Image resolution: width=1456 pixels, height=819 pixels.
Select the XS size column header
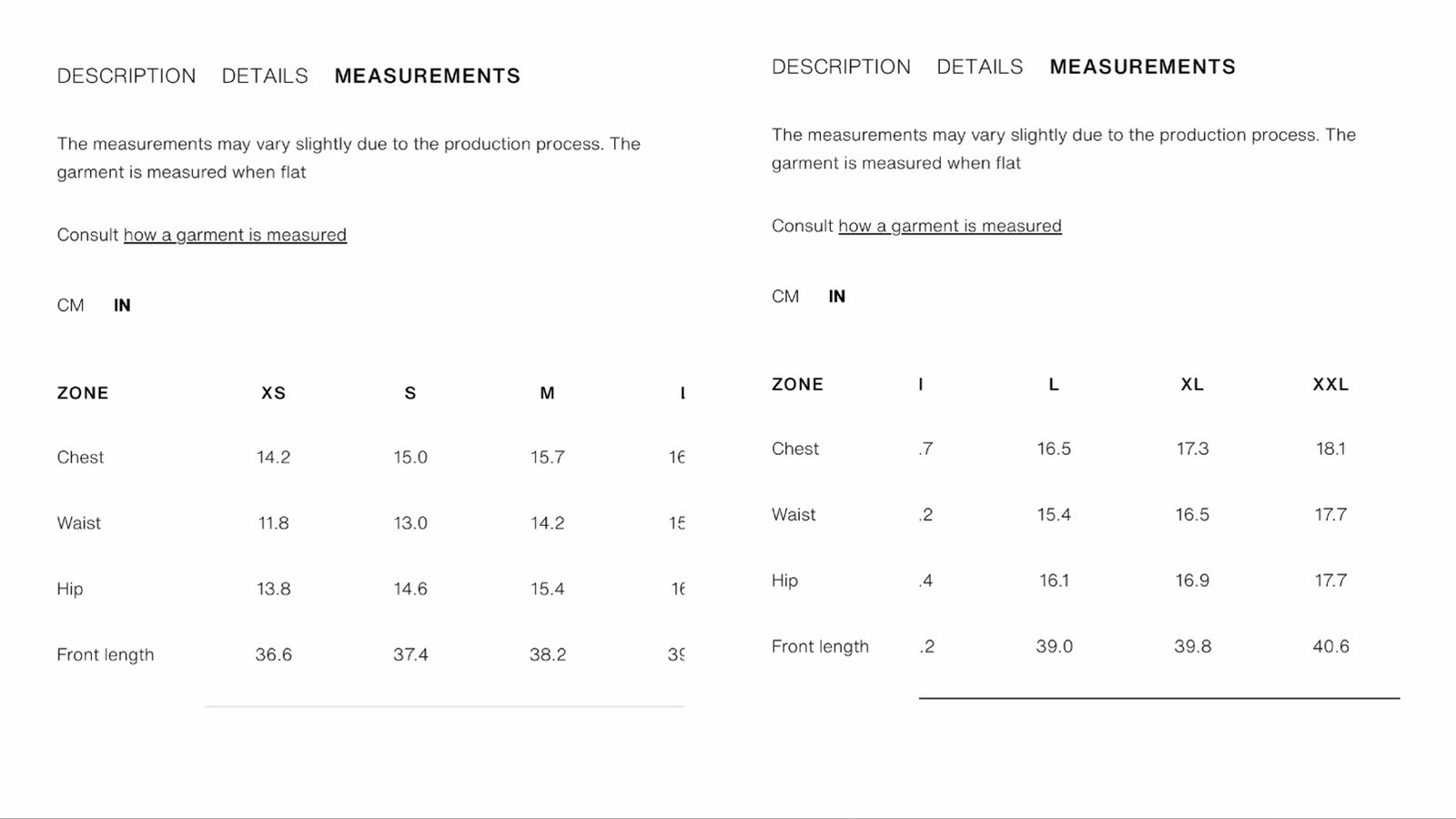[274, 393]
